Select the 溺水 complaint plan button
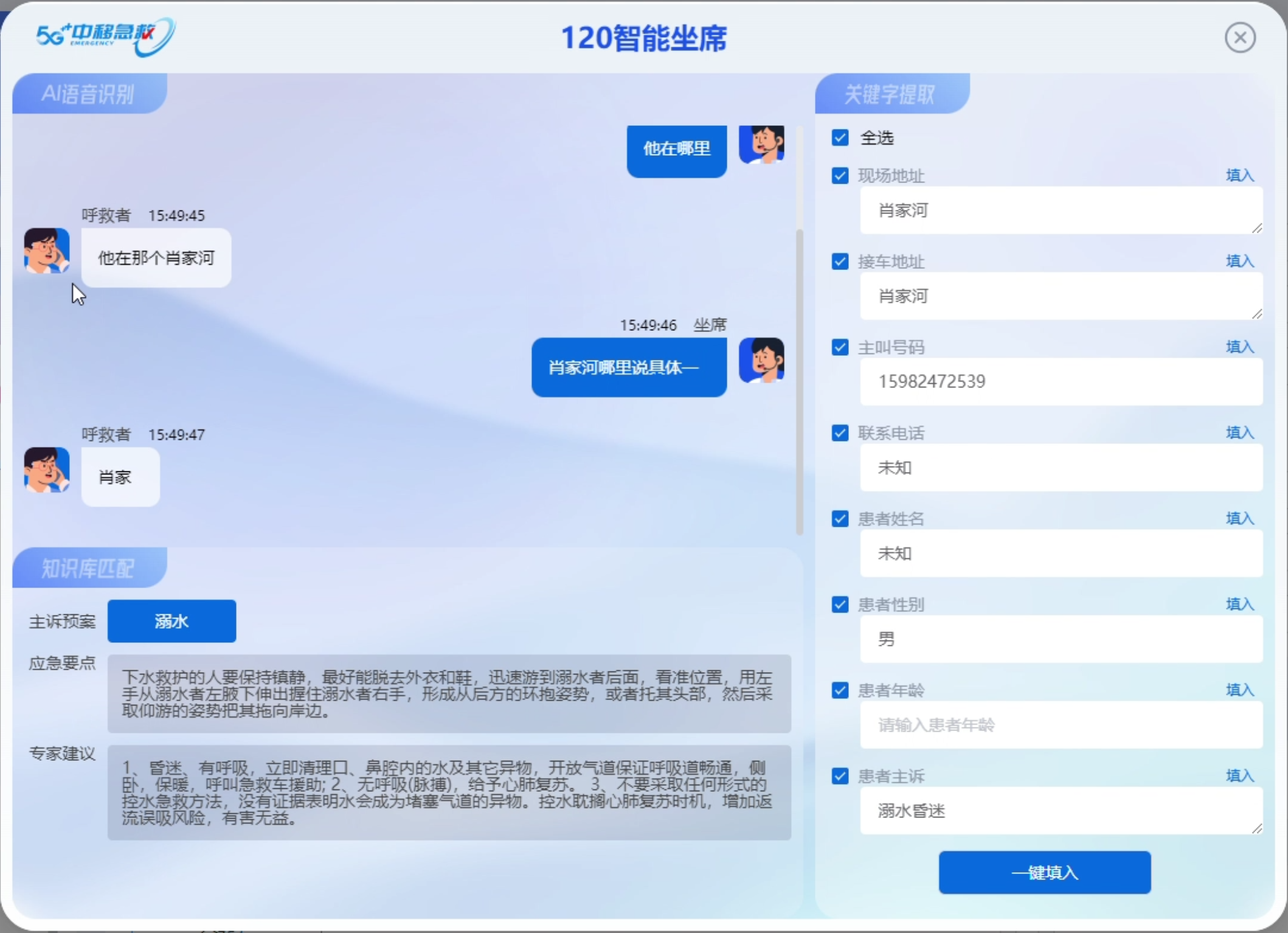Viewport: 1288px width, 933px height. click(171, 621)
